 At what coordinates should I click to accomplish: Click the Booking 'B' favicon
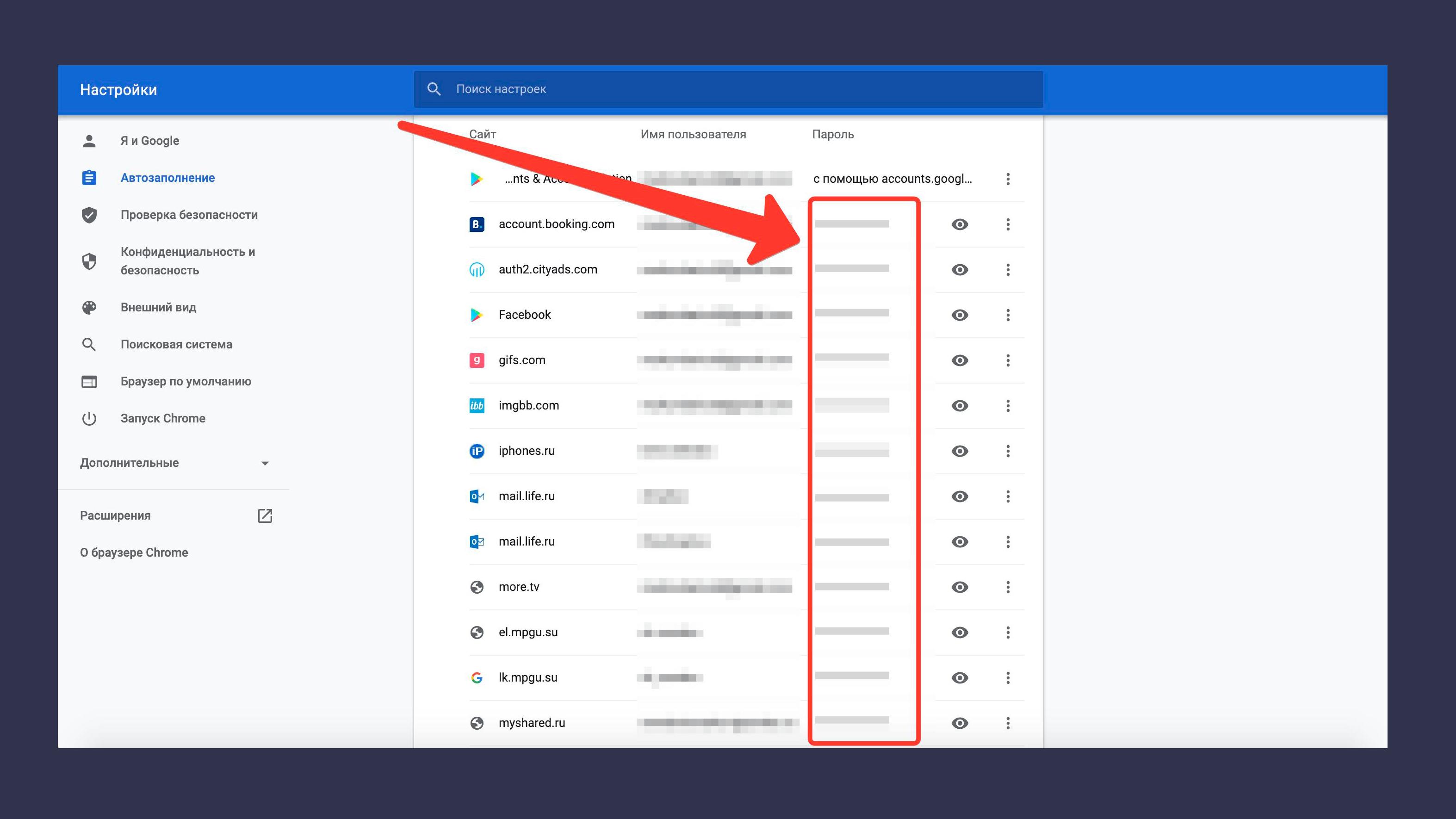pyautogui.click(x=477, y=224)
